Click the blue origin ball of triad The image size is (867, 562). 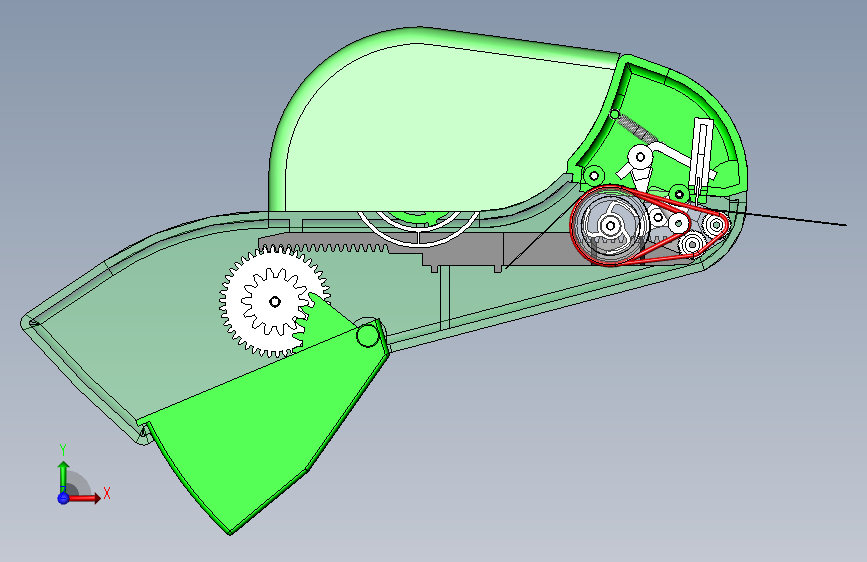[x=63, y=498]
